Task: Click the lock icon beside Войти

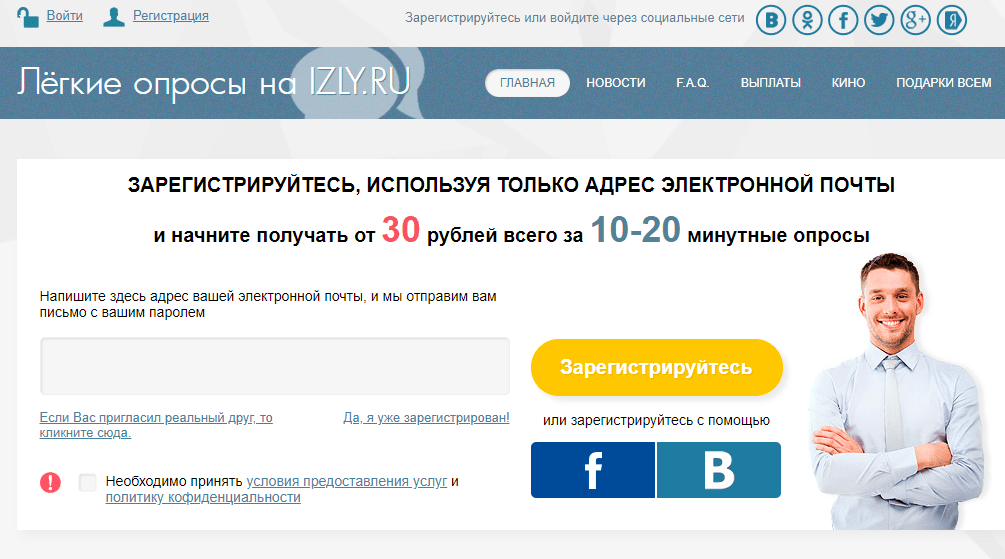Action: click(27, 17)
